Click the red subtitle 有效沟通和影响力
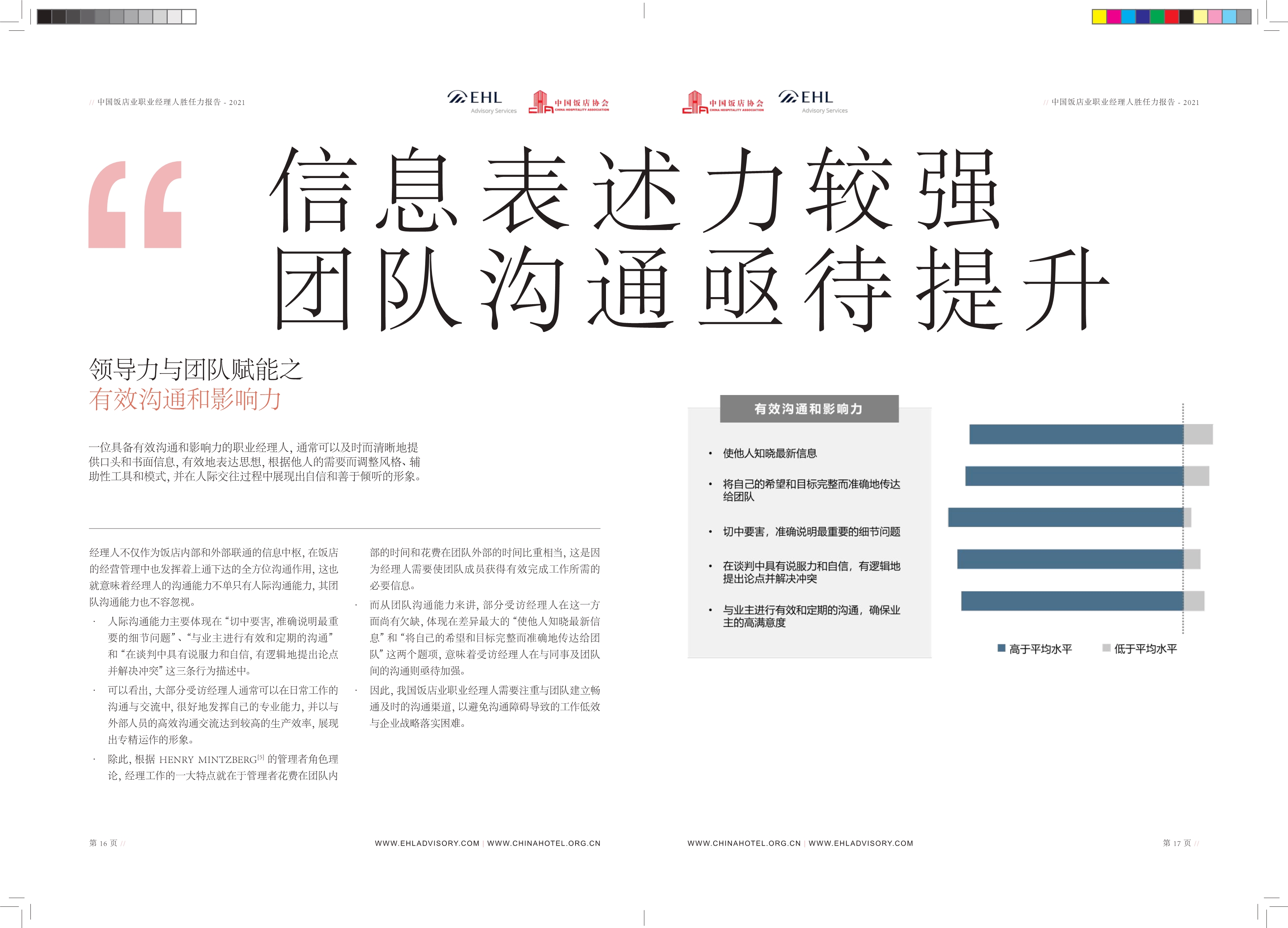The height and width of the screenshot is (928, 1288). point(185,399)
